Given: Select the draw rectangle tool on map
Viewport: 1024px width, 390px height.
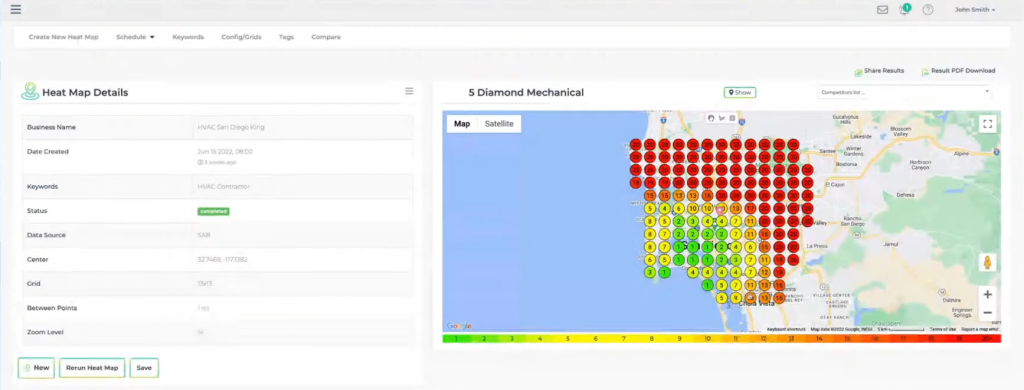Looking at the screenshot, I should point(732,118).
